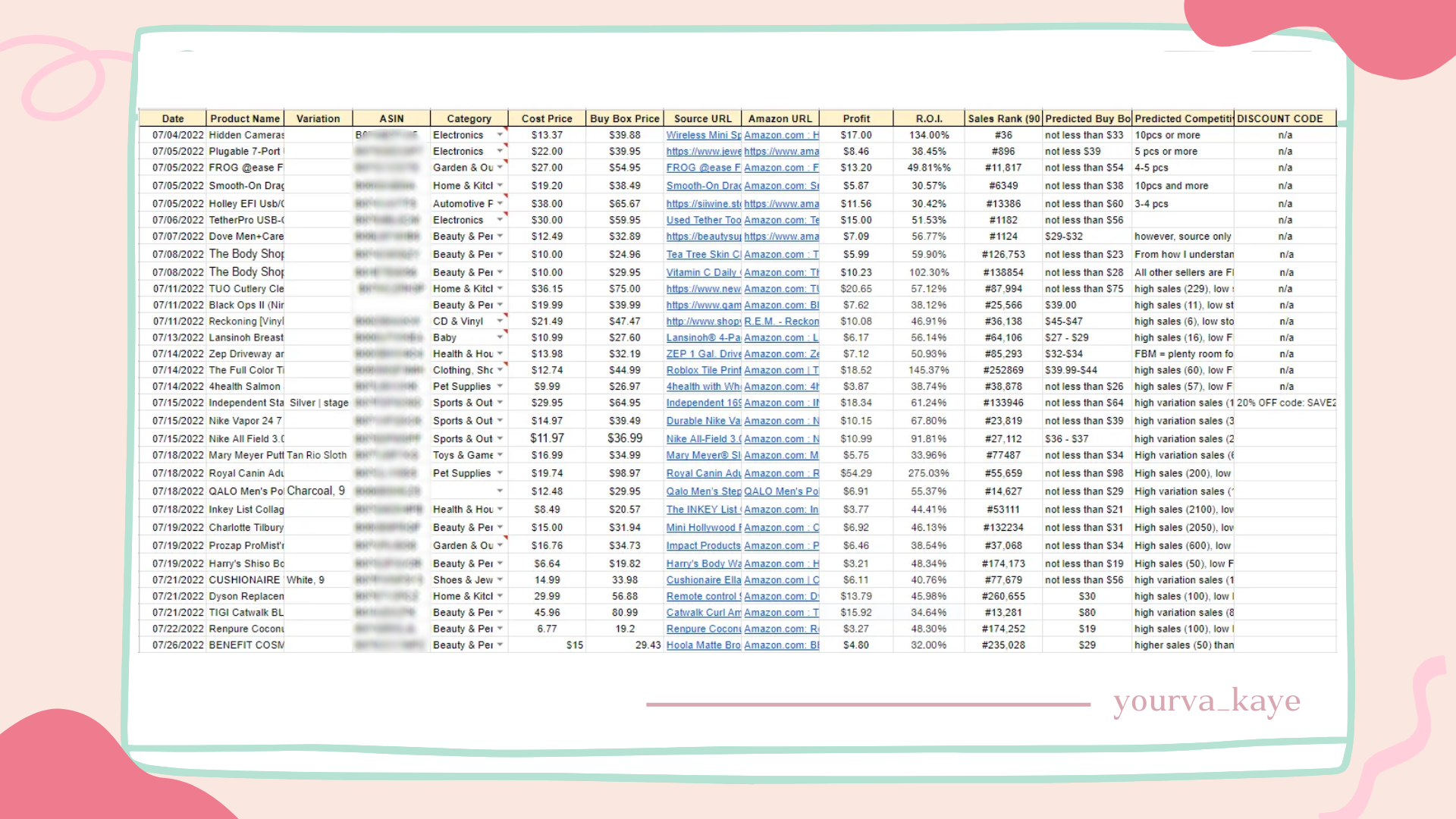Select the Profit column header
1456x819 pixels.
[x=856, y=119]
